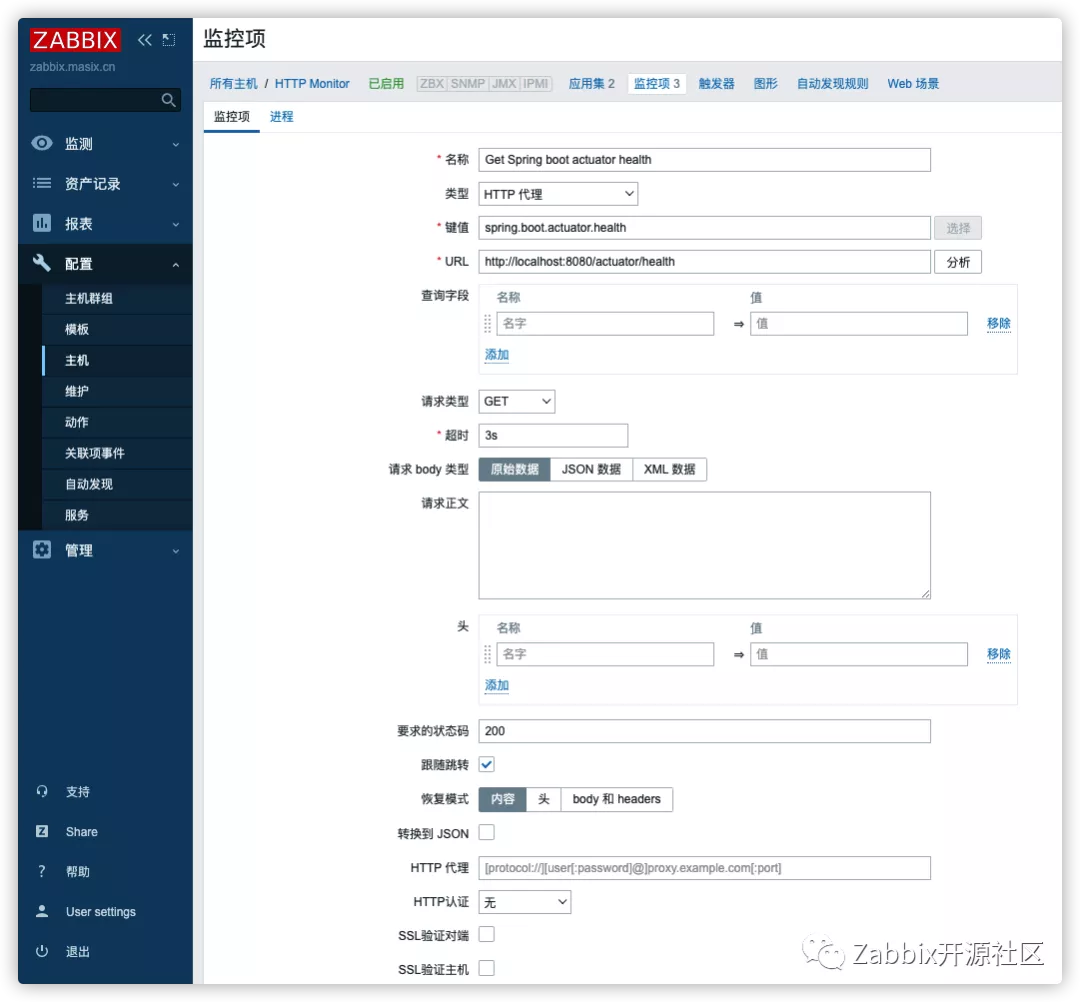1080x1002 pixels.
Task: Open the 报表 reports chart icon
Action: (41, 223)
